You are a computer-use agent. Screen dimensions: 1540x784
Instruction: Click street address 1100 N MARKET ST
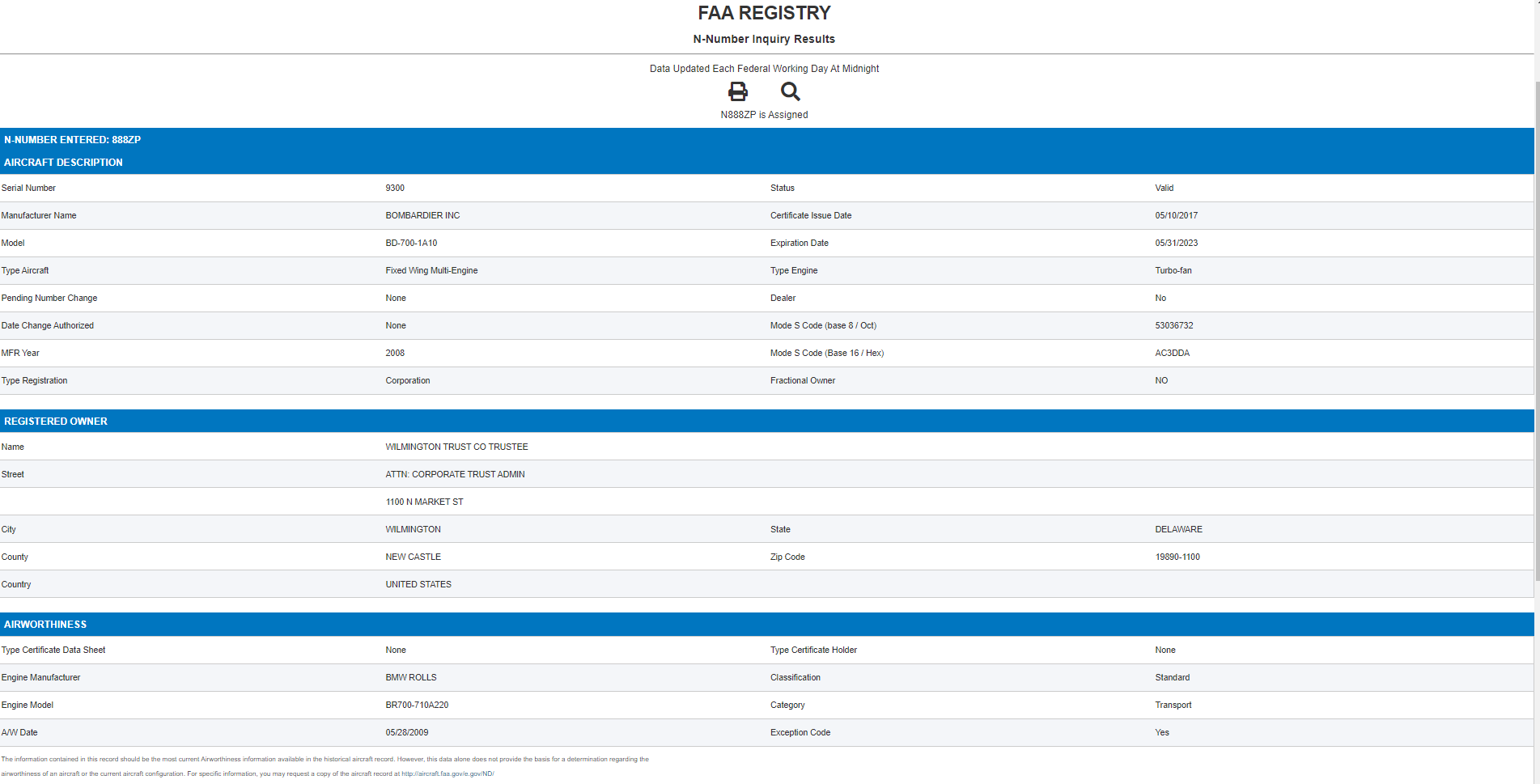coord(424,502)
